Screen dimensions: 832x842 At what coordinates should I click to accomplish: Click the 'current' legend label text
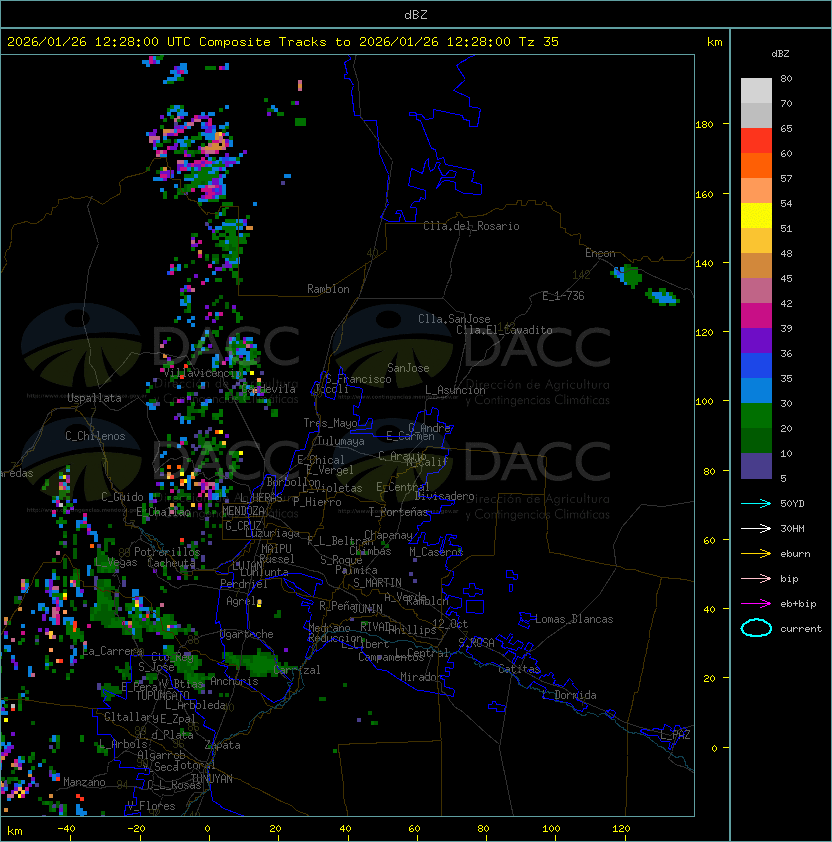(801, 629)
